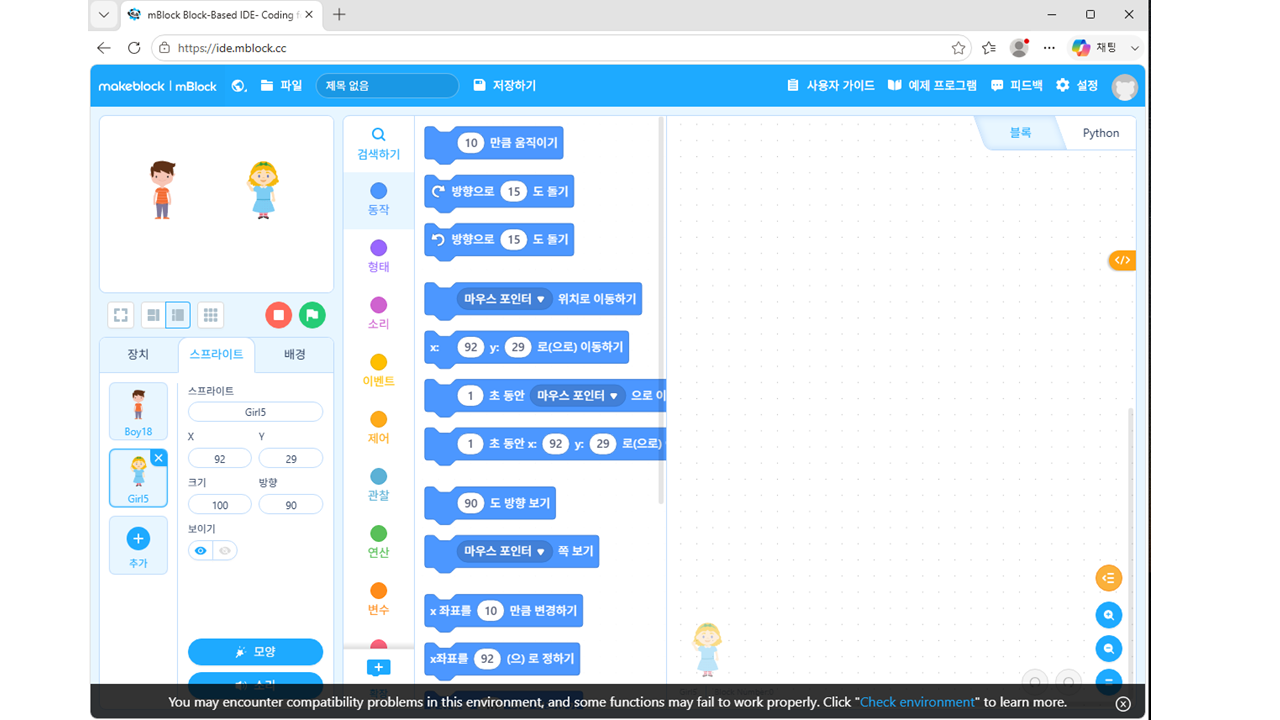
Task: Switch to the 배경 tab
Action: coord(294,354)
